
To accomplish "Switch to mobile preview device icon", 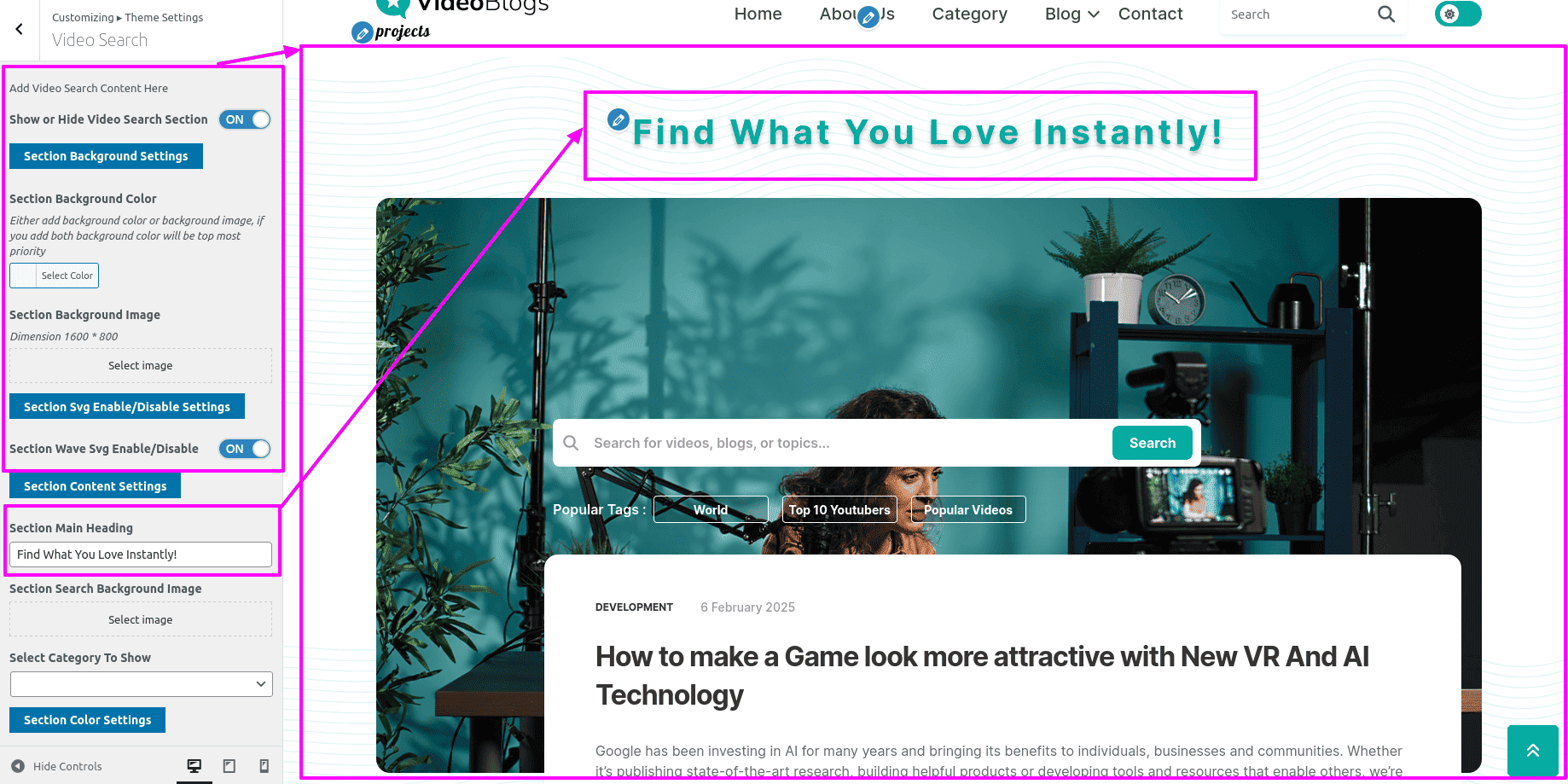I will pyautogui.click(x=264, y=766).
